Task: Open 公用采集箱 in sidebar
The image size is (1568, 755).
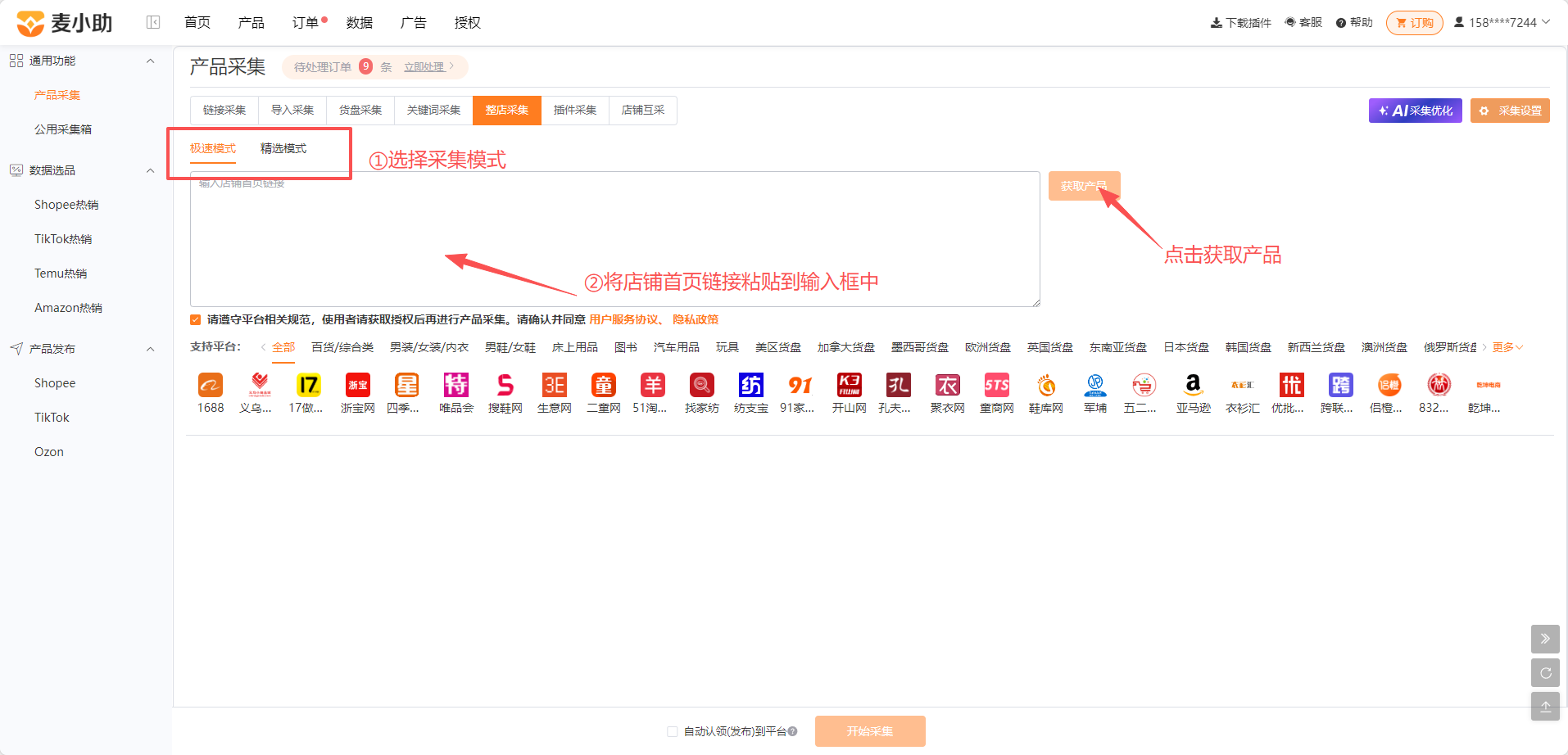Action: (63, 129)
